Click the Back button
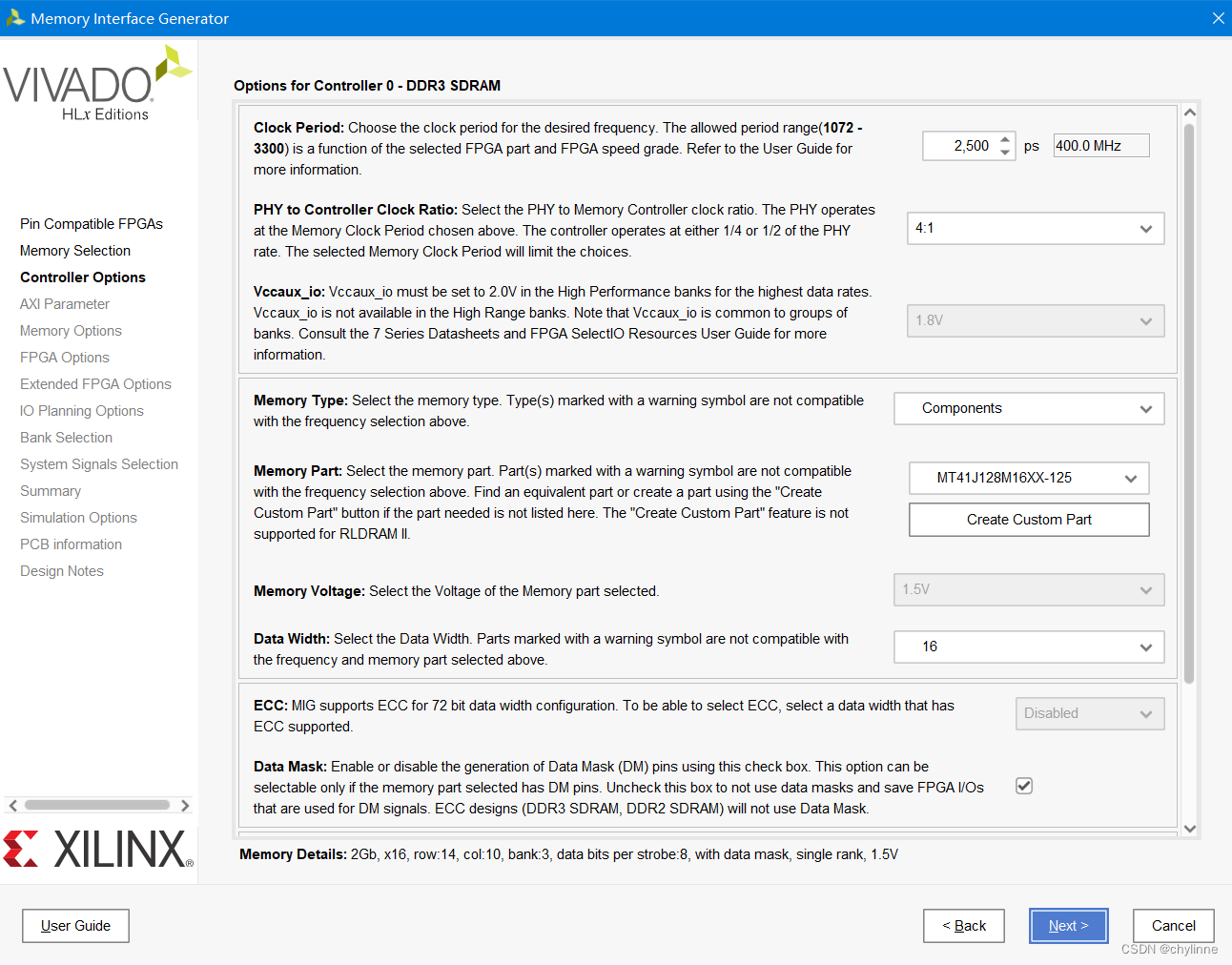 (964, 926)
